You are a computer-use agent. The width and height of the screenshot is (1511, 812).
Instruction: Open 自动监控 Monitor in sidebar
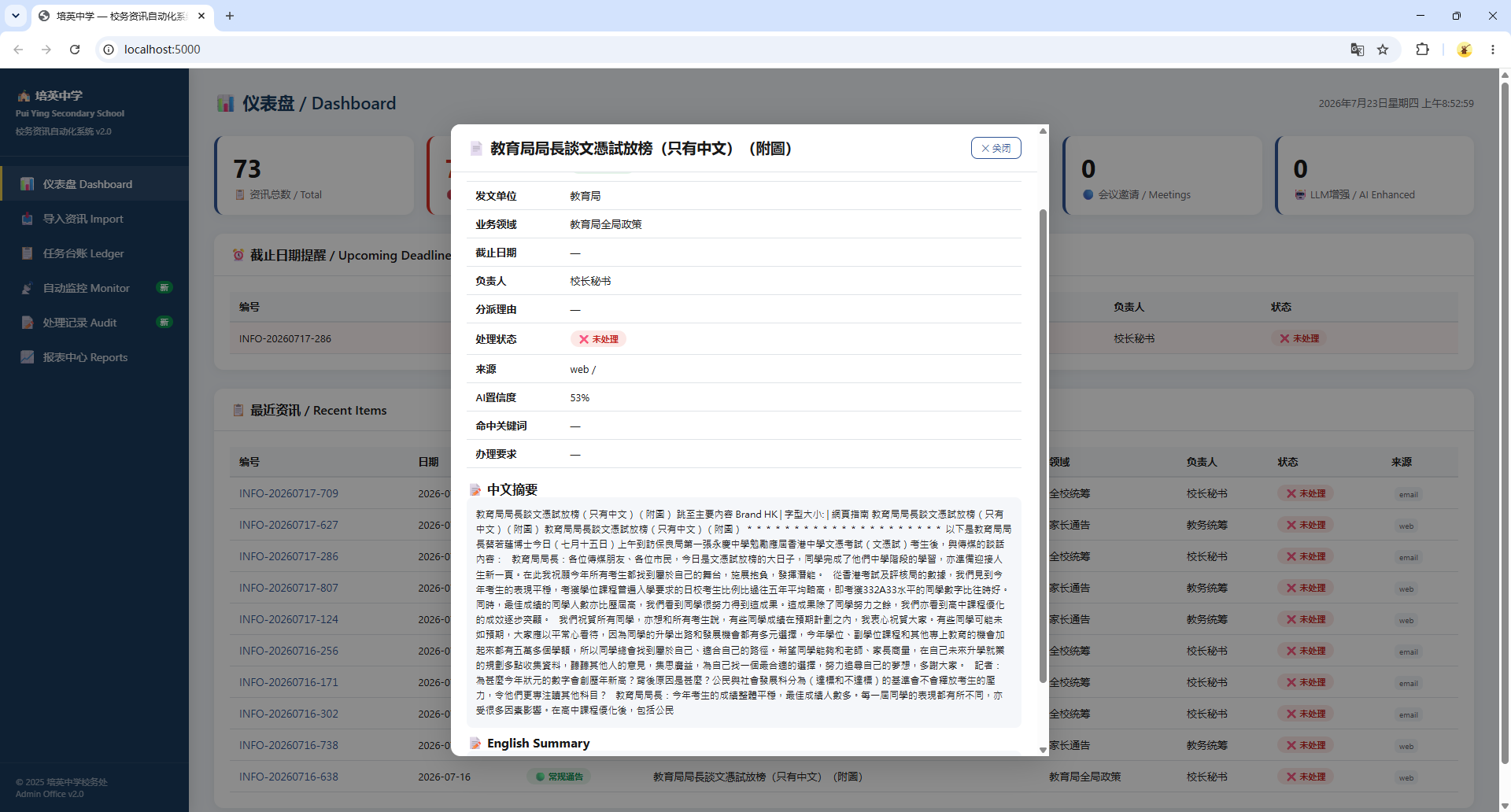pyautogui.click(x=94, y=288)
